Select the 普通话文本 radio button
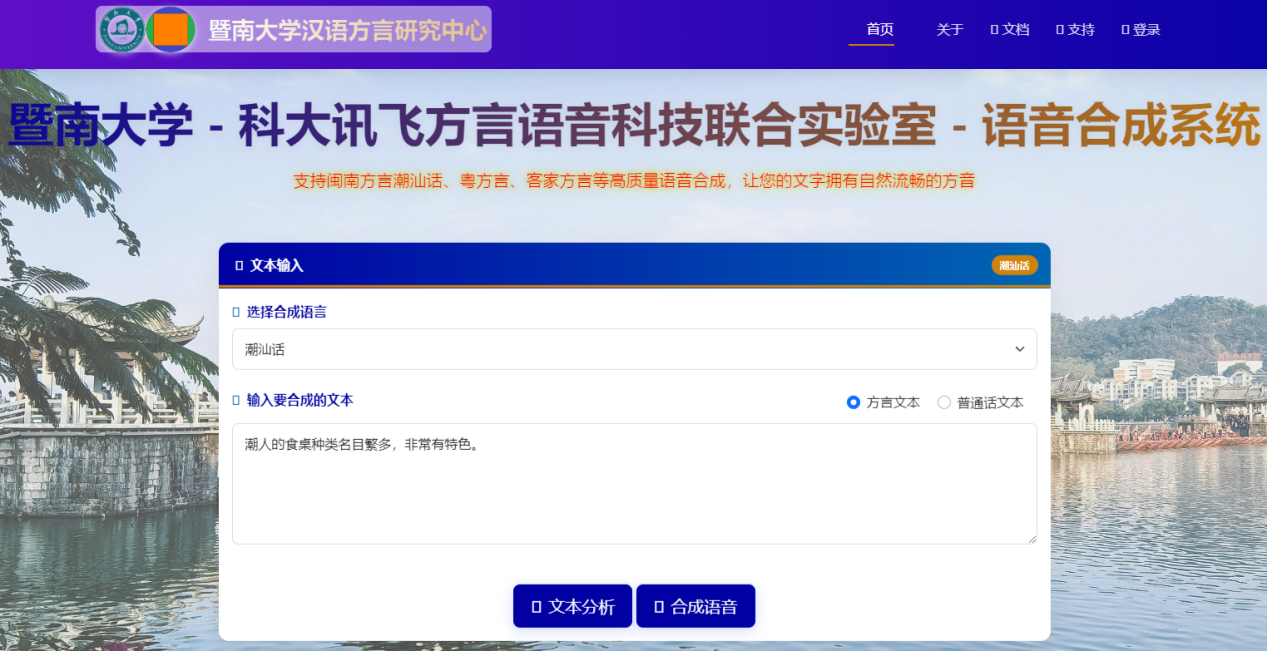The image size is (1267, 651). point(944,403)
